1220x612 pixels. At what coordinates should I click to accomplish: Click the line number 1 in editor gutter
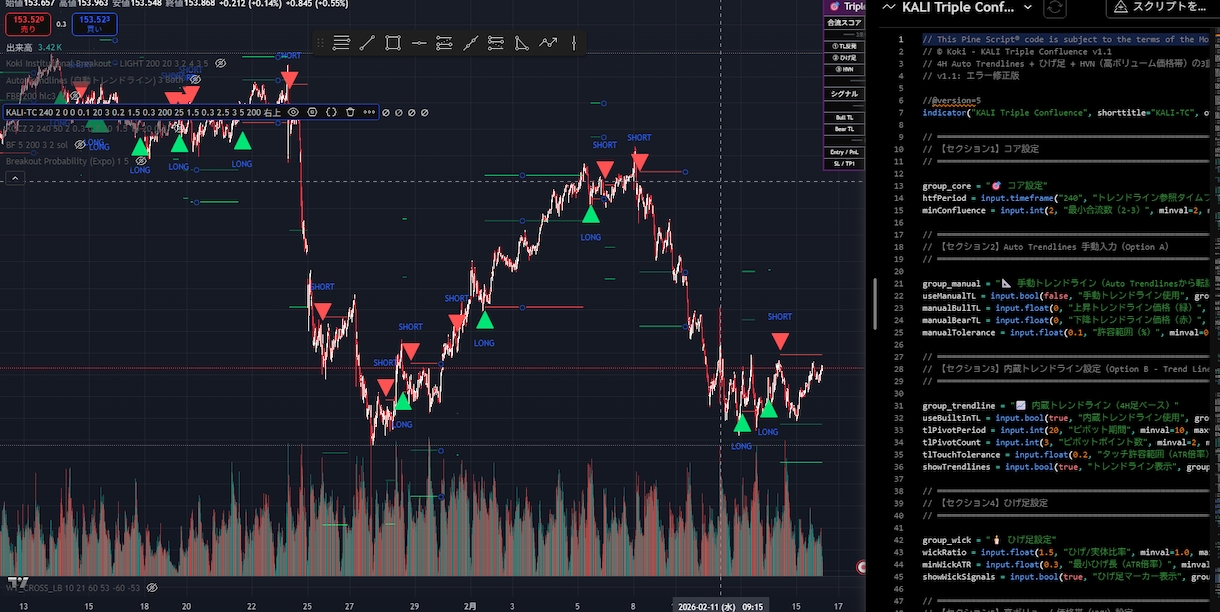point(901,40)
